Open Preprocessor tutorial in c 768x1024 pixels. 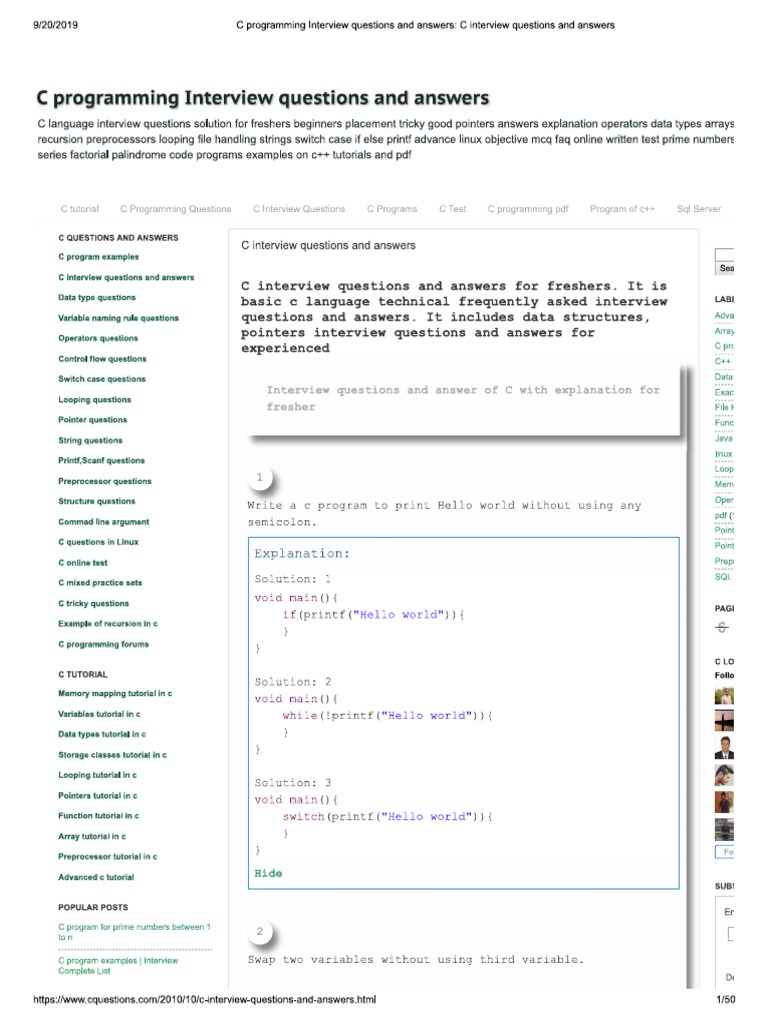(108, 857)
